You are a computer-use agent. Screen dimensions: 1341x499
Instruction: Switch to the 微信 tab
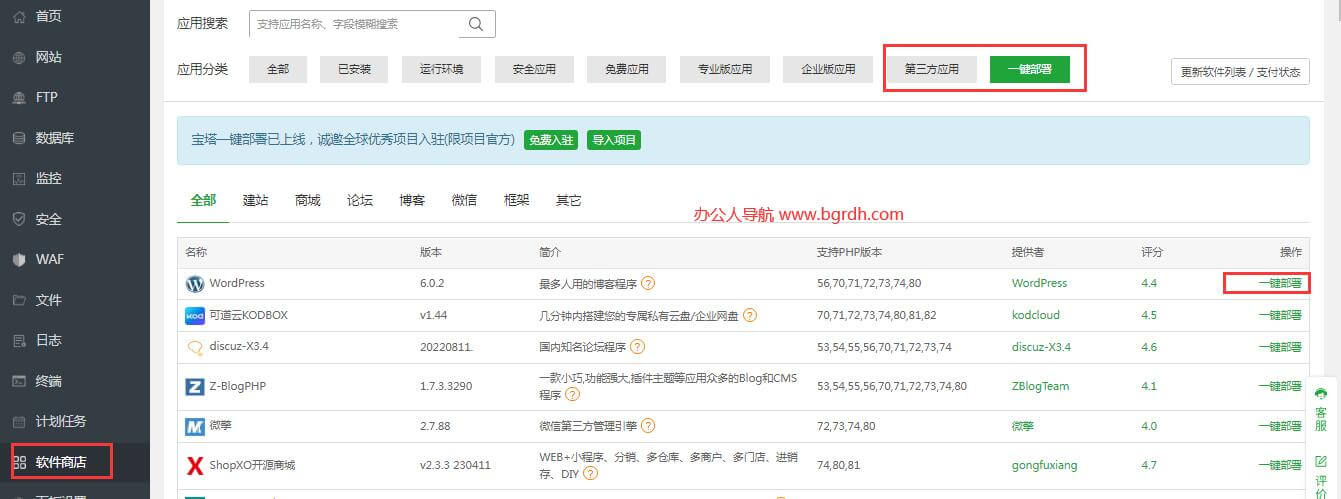464,200
